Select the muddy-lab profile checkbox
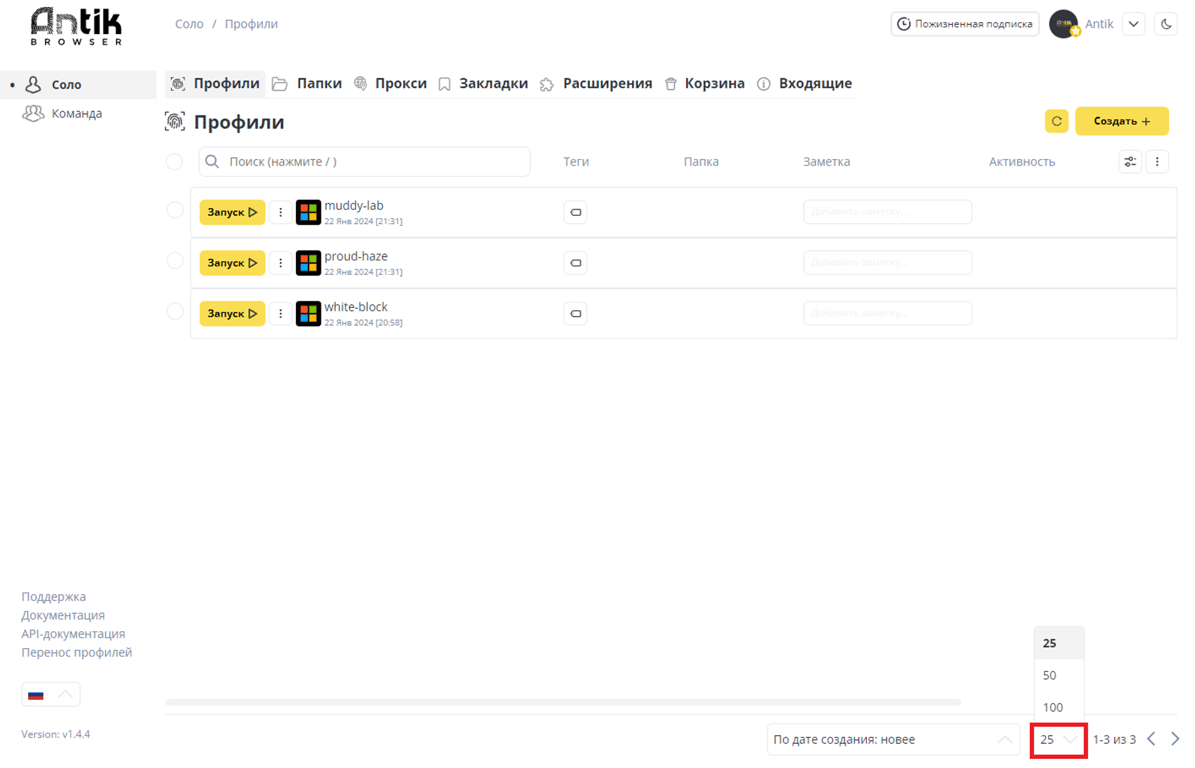The image size is (1195, 768). (x=175, y=210)
